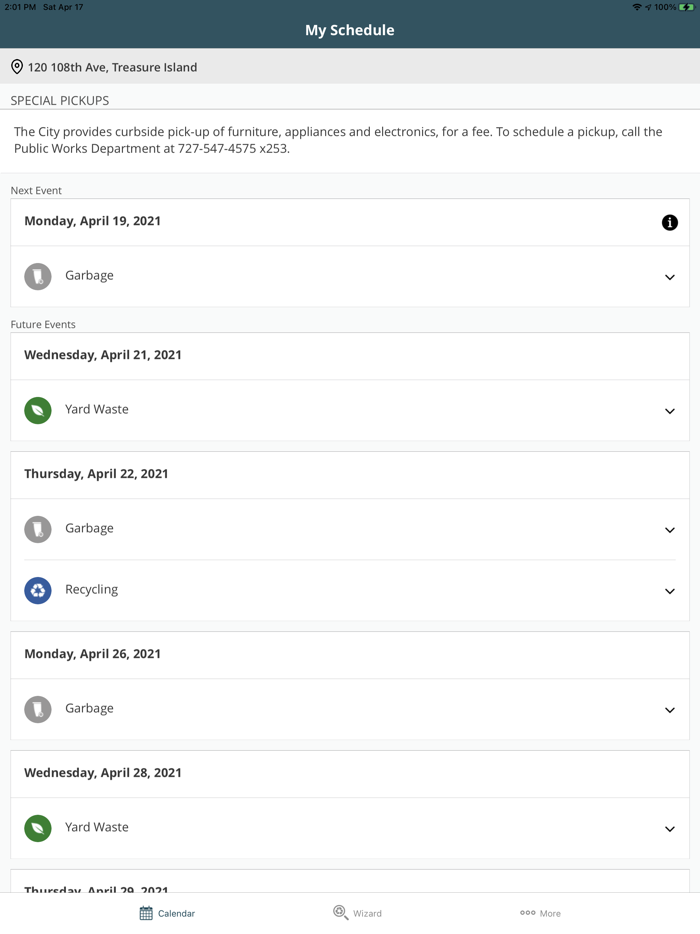Screen dimensions: 700x934
Task: Tap the Garbage icon under April 19
Action: [38, 276]
